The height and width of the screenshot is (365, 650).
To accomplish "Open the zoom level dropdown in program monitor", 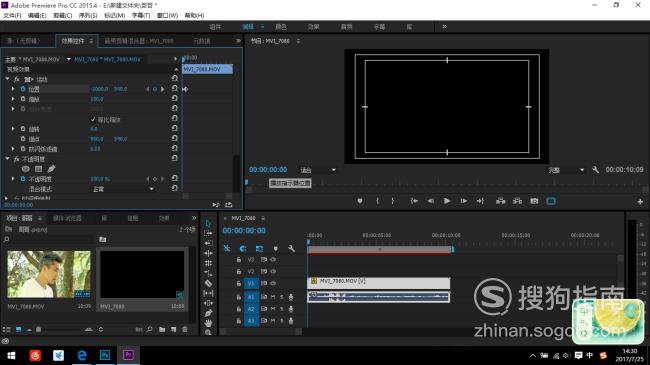I will (318, 170).
